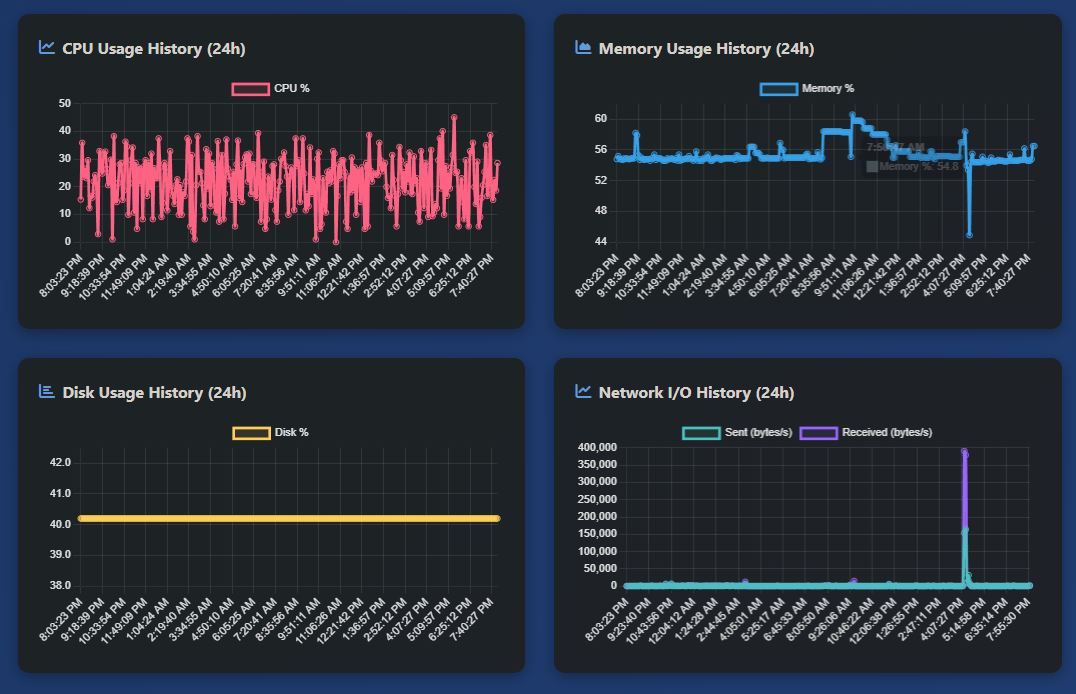1076x694 pixels.
Task: Click the yellow Disk % legend swatch
Action: point(251,433)
